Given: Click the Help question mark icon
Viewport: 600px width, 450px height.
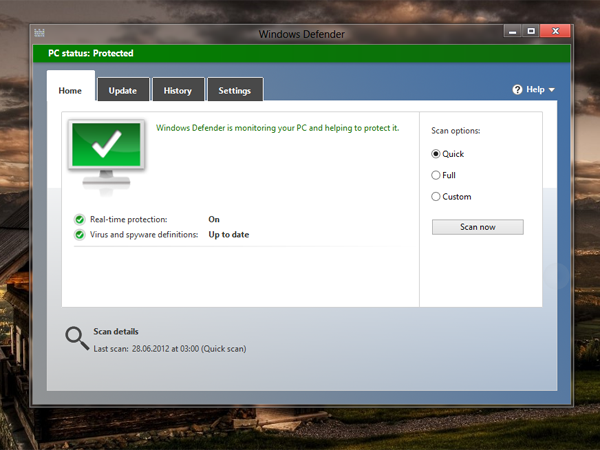Looking at the screenshot, I should point(517,90).
